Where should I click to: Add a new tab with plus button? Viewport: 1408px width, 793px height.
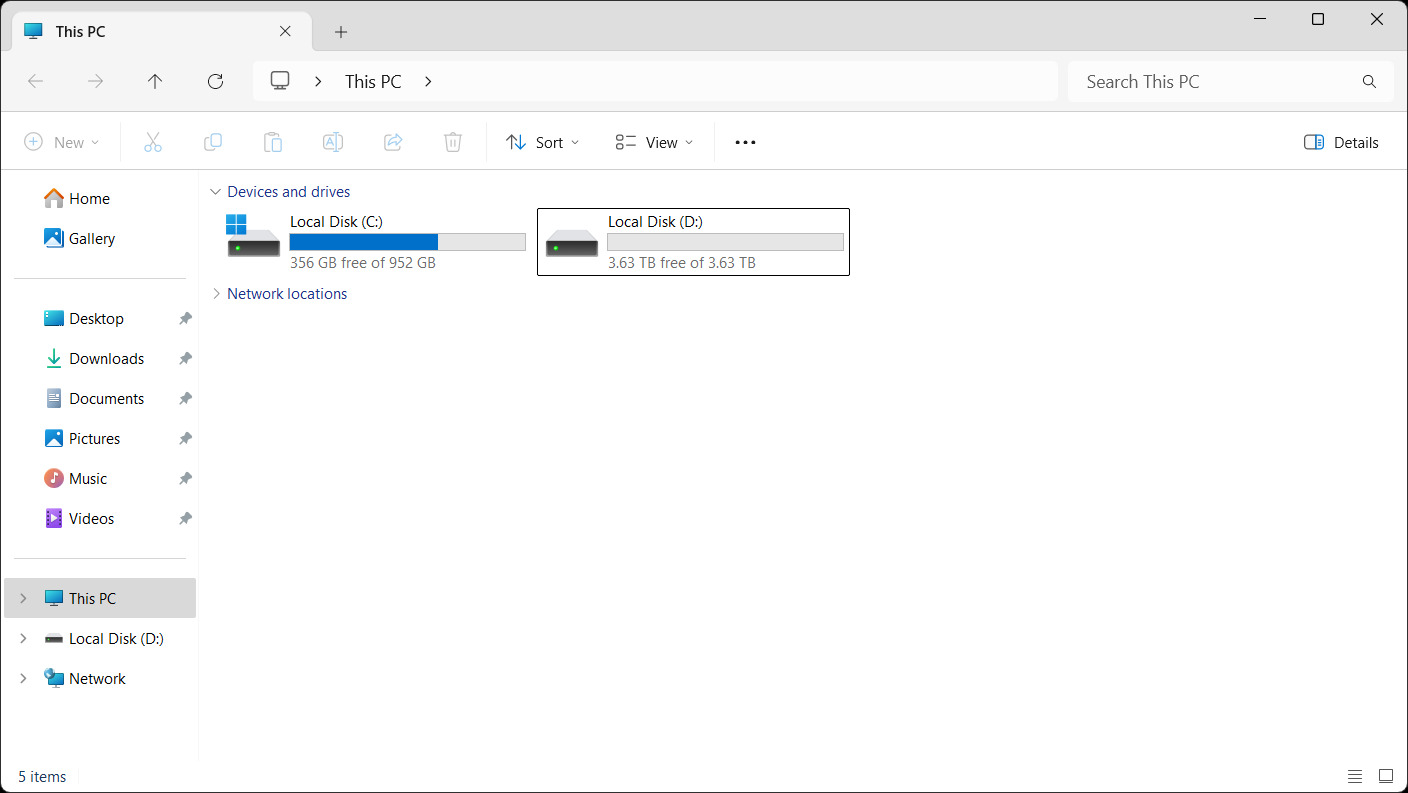(341, 32)
